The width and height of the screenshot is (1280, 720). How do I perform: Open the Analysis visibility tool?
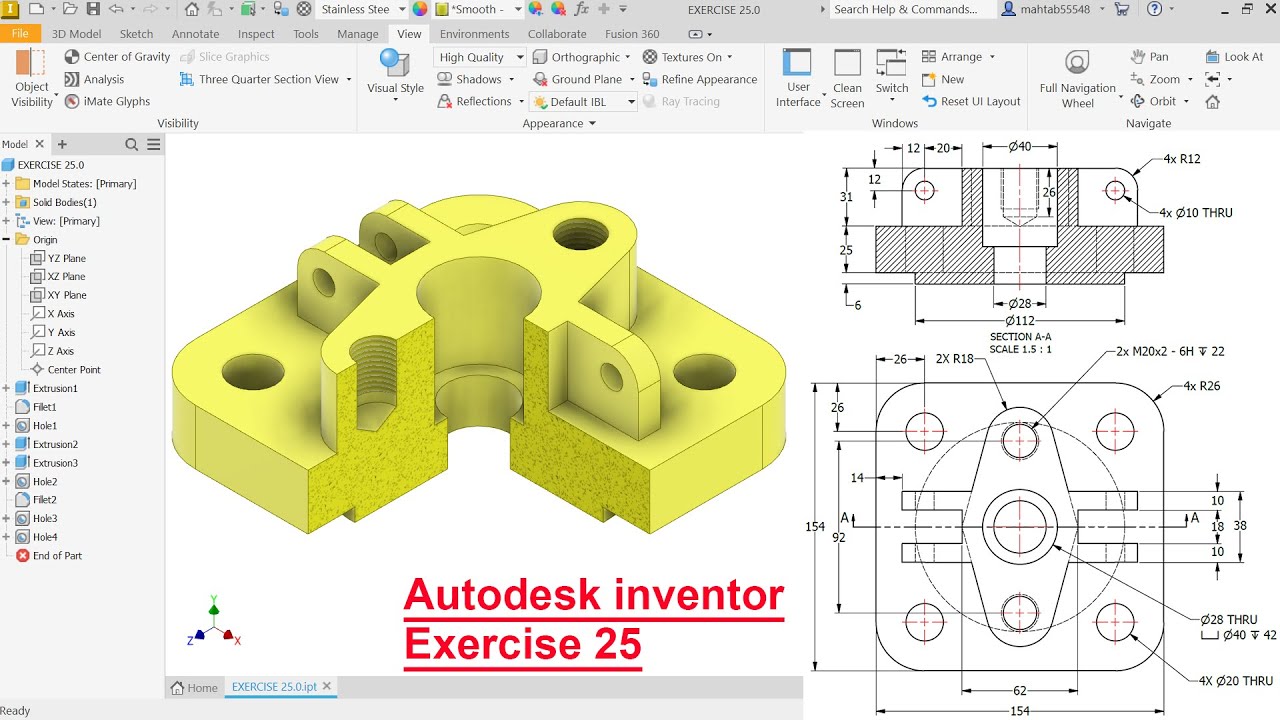tap(94, 79)
